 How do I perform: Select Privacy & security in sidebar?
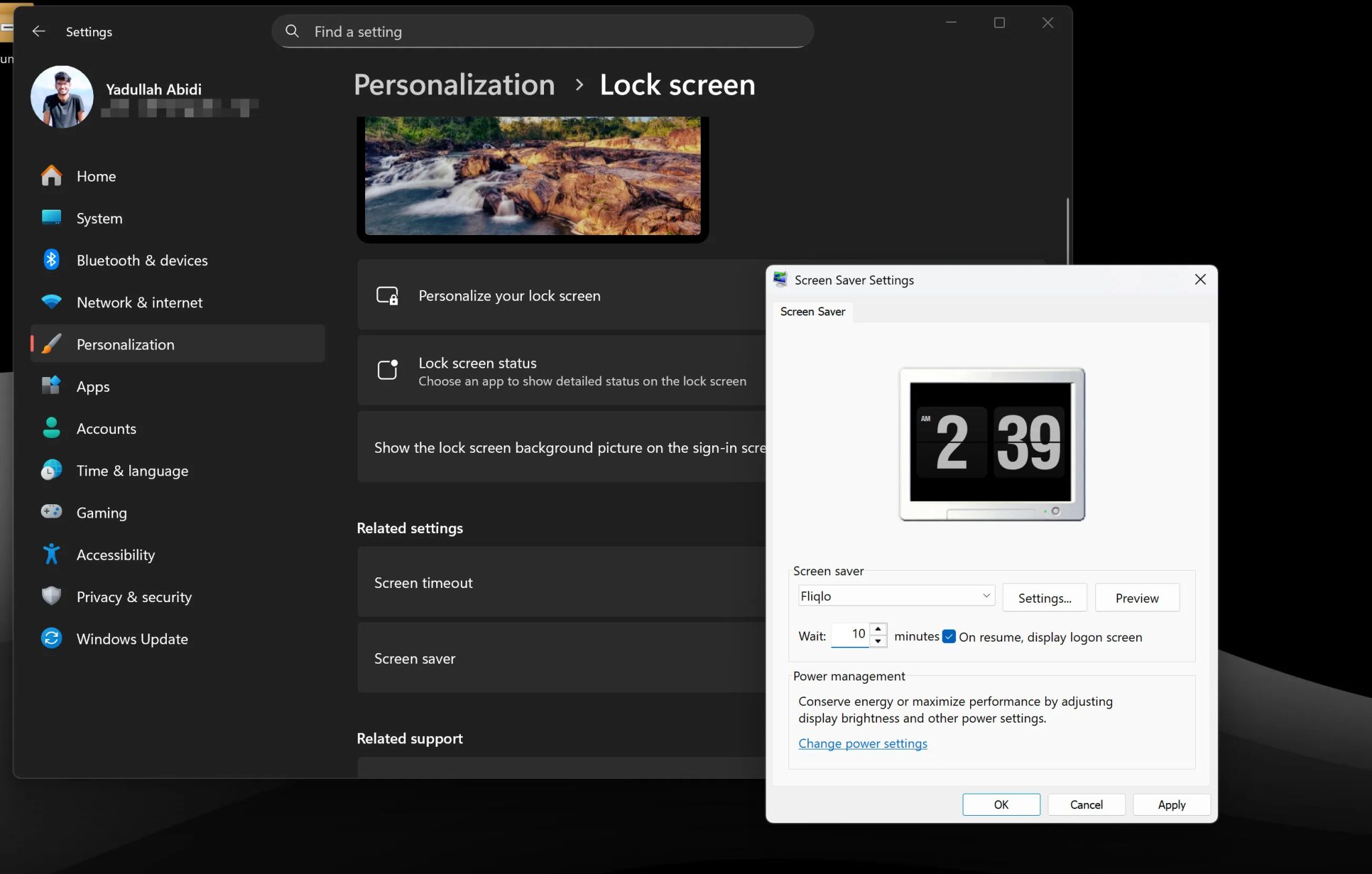click(x=134, y=596)
